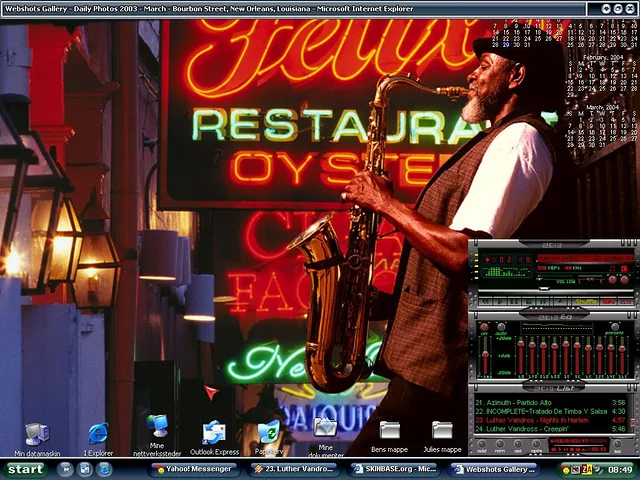640x480 pixels.
Task: Click the Start button
Action: 24,469
